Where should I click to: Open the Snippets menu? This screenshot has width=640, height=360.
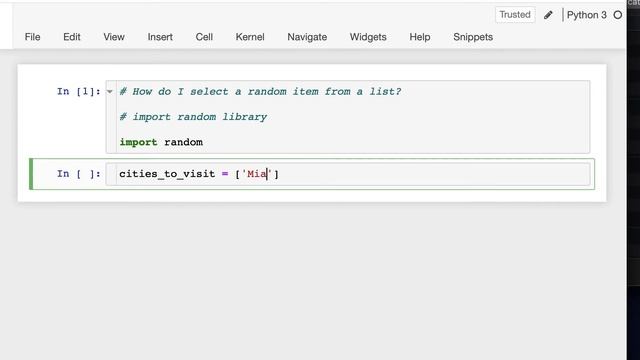(473, 37)
